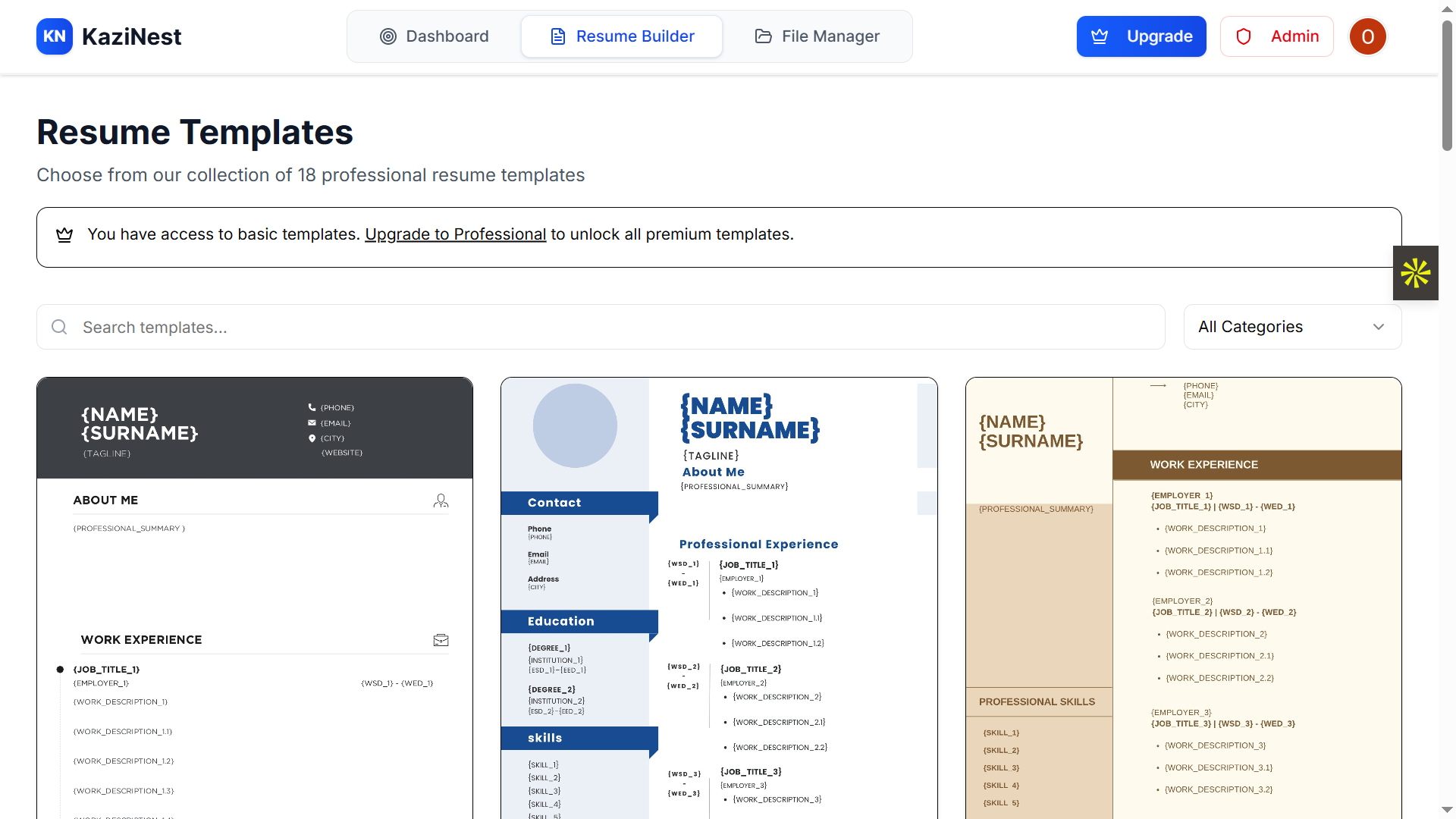Click the chevron arrow in category selector
The height and width of the screenshot is (819, 1456).
1379,327
